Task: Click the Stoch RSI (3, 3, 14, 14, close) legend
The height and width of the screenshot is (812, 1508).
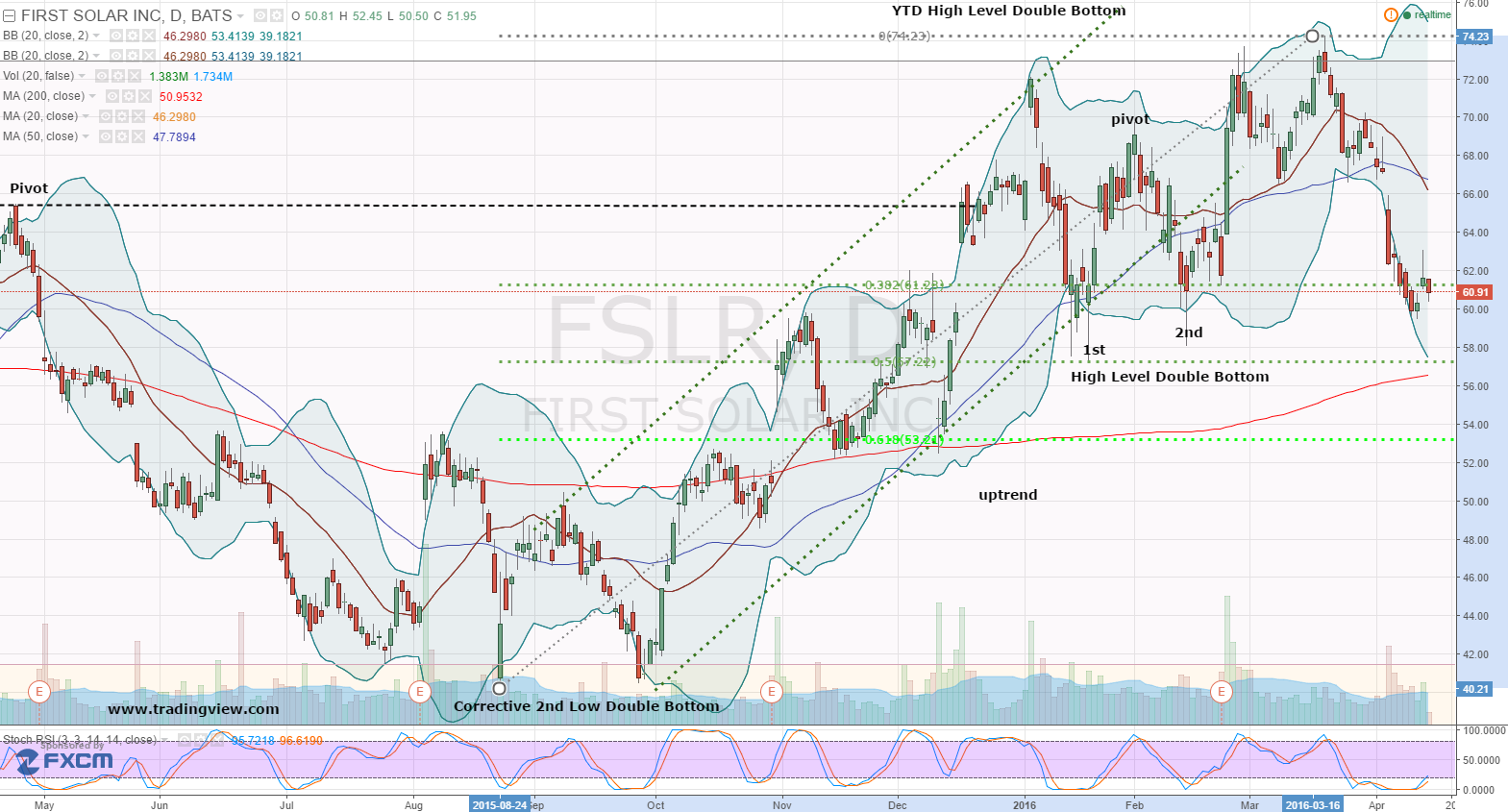Action: pyautogui.click(x=80, y=740)
